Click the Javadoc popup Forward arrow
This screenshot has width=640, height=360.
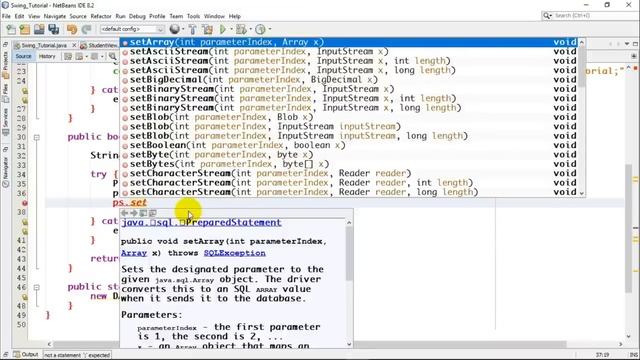(x=134, y=213)
